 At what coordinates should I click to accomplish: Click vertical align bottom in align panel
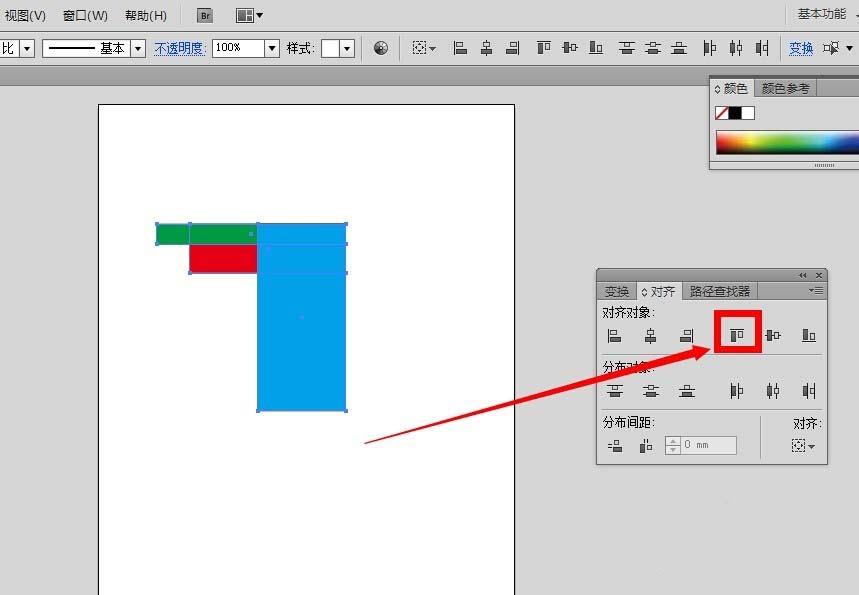click(809, 335)
